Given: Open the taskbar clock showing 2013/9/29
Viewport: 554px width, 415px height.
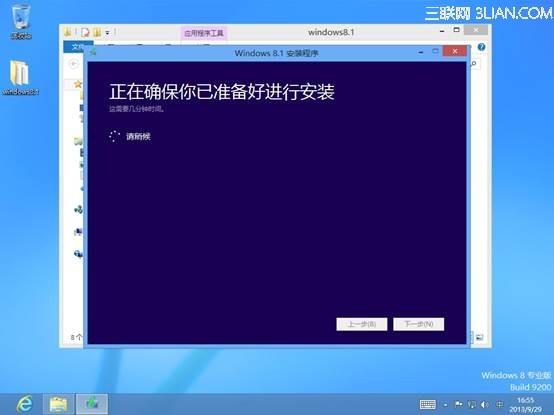Looking at the screenshot, I should coord(525,405).
